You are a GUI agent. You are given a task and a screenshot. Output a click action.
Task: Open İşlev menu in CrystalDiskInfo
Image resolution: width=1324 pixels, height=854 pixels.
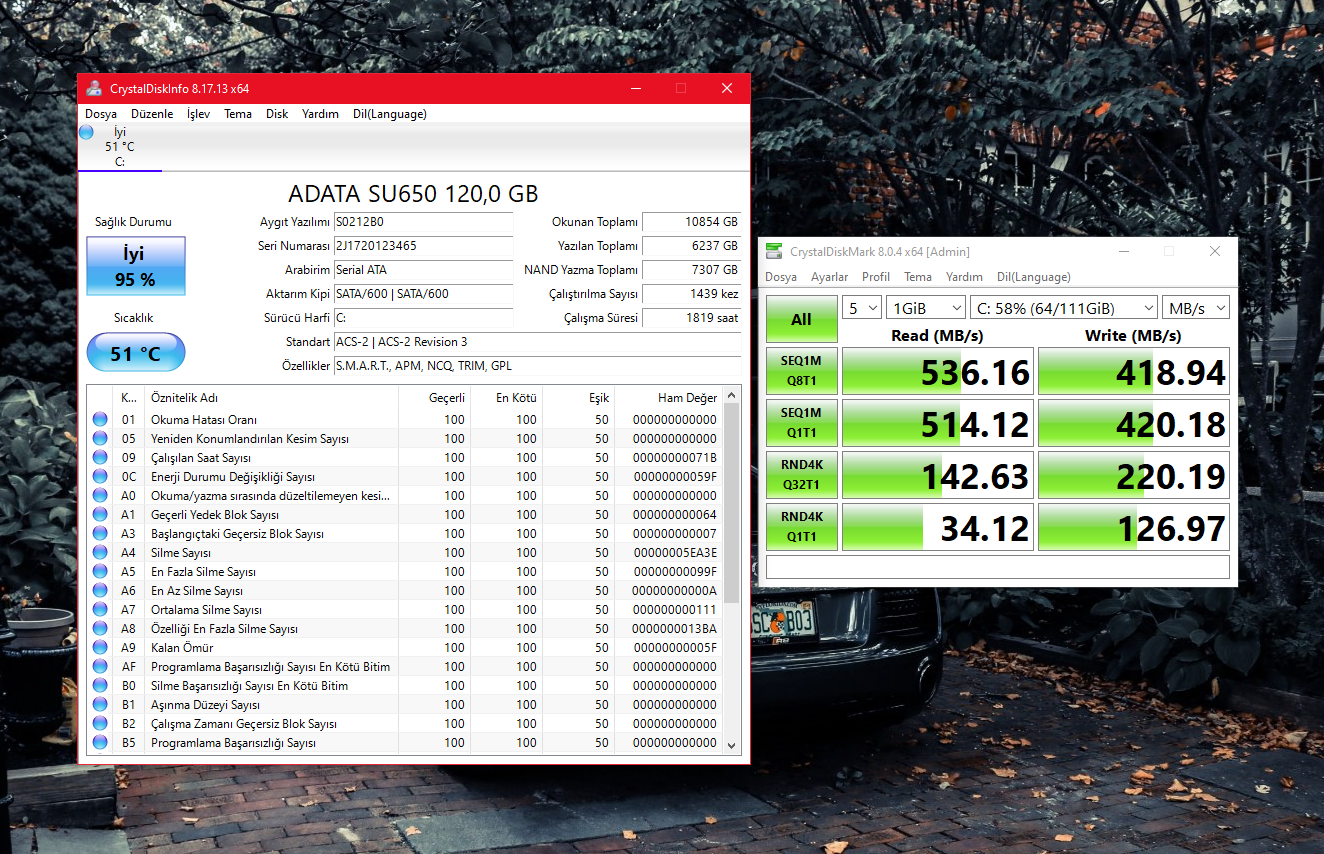(x=199, y=114)
